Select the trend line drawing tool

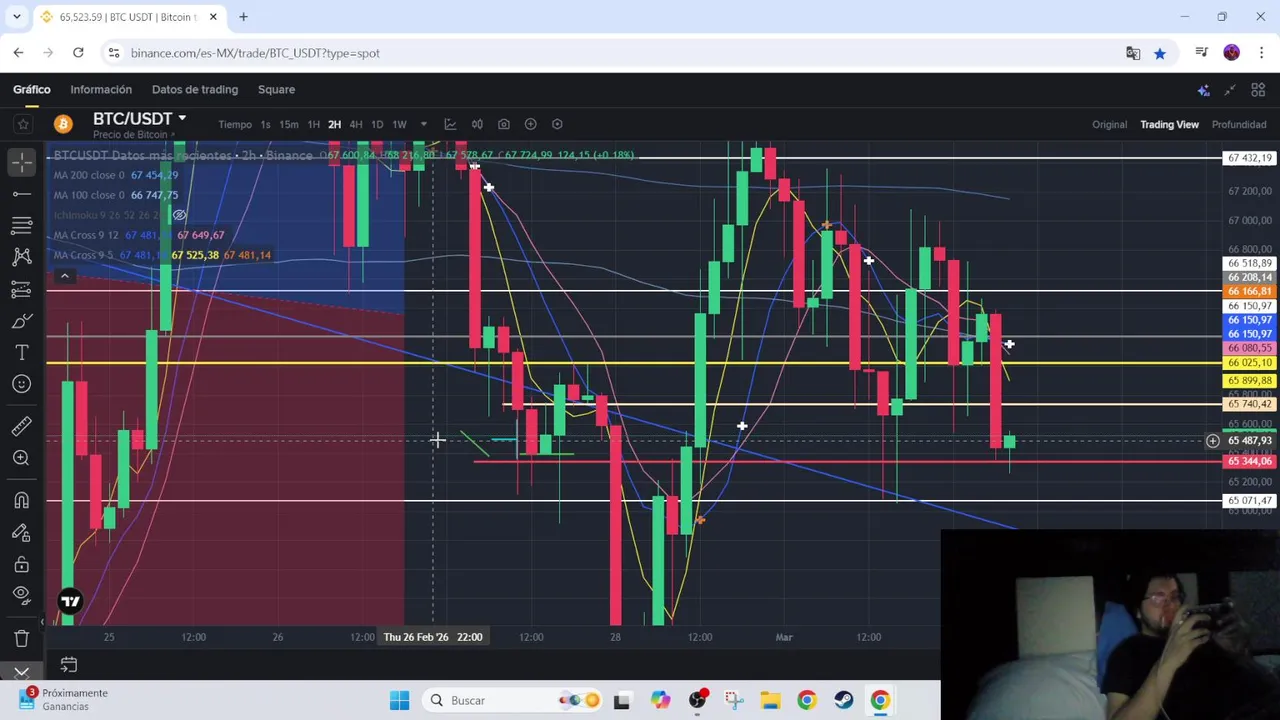click(22, 193)
